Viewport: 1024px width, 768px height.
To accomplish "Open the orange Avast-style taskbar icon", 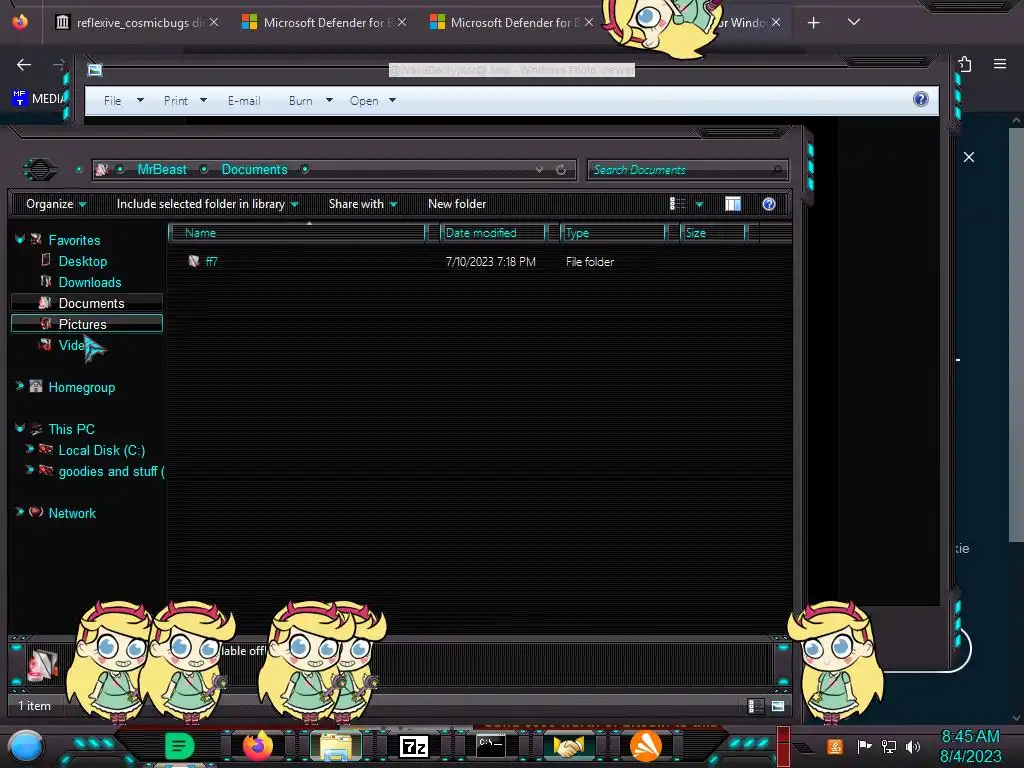I will tap(646, 746).
